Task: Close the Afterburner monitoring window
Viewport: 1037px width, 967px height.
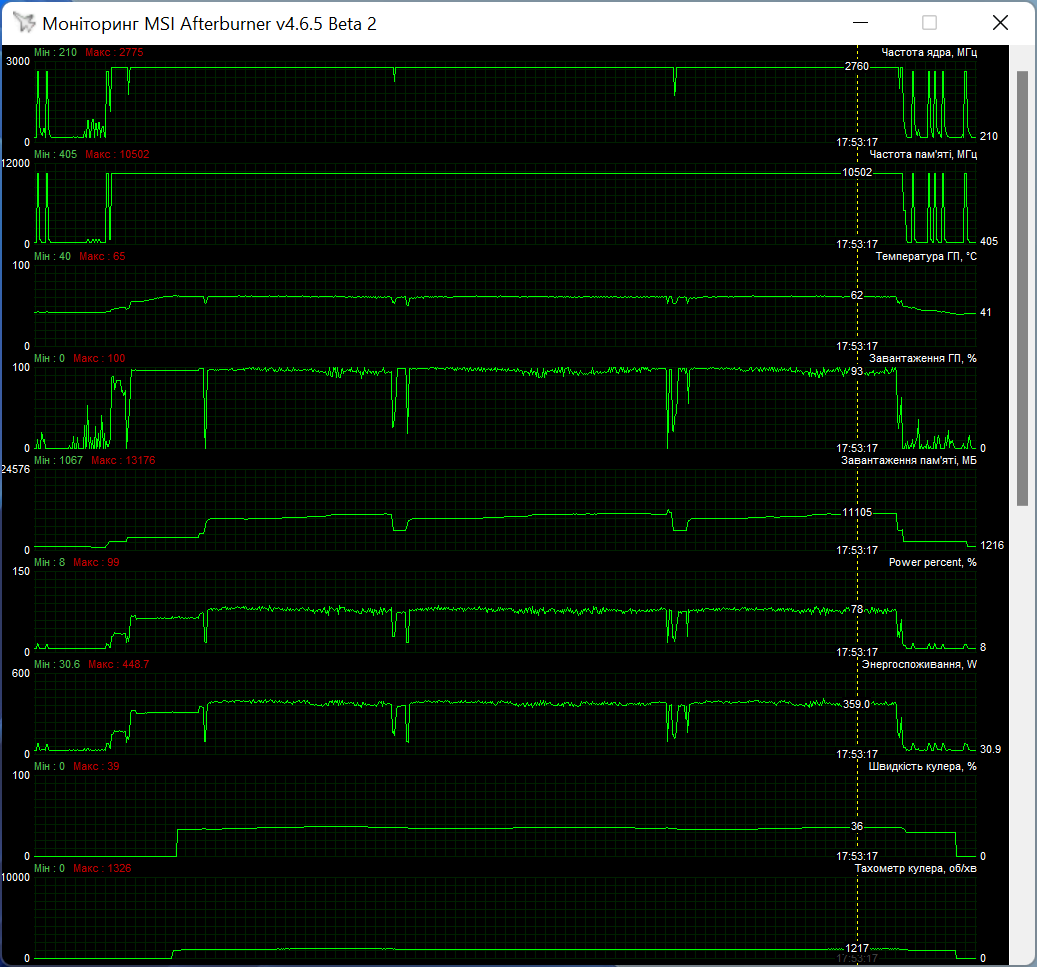Action: (x=1000, y=22)
